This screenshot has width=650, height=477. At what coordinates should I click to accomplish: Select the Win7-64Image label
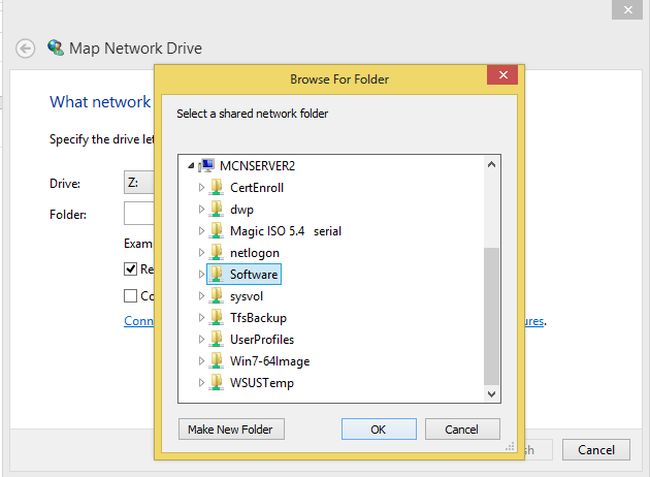click(270, 361)
